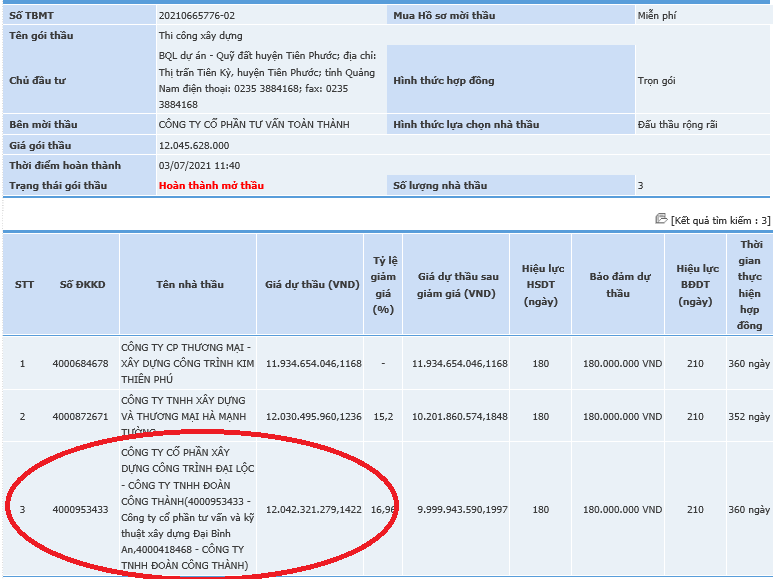Click the 'Số ĐKKD' column header
774x579 pixels.
pos(82,284)
